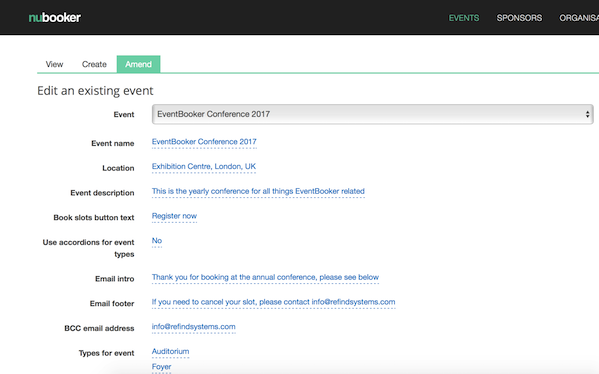Edit the event description text
599x374 pixels.
258,191
